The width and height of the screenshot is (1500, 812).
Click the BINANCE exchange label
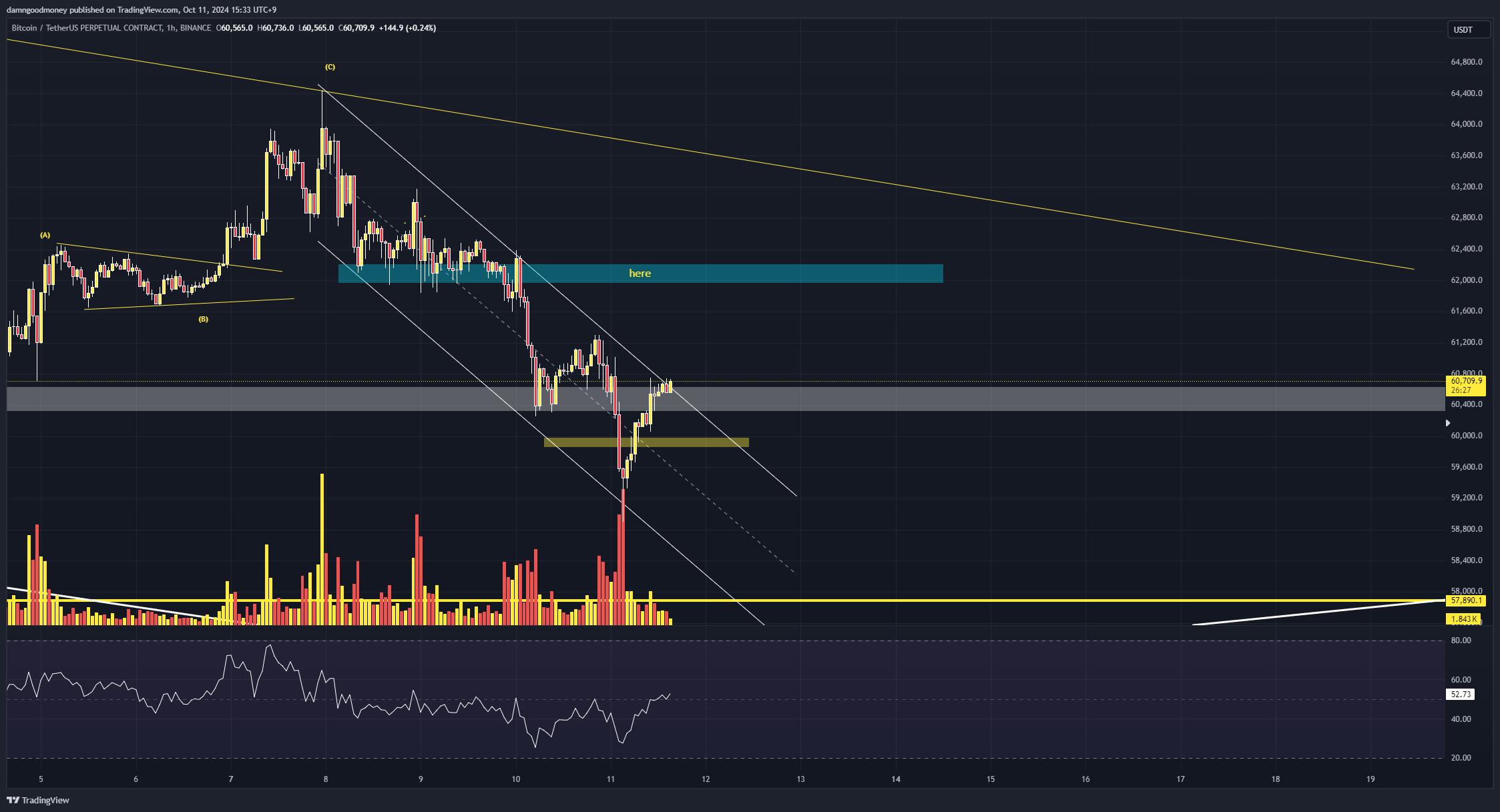click(196, 28)
